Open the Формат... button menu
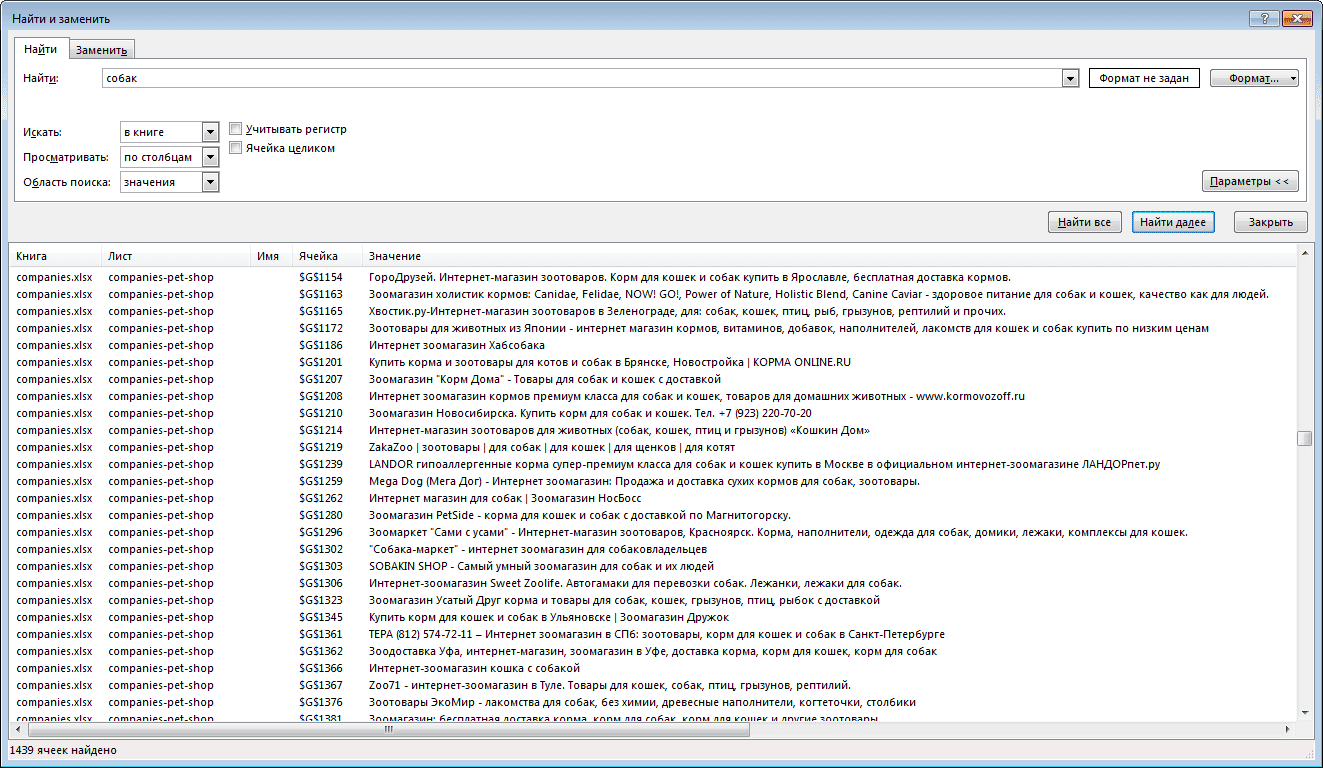This screenshot has width=1323, height=768. click(1254, 78)
